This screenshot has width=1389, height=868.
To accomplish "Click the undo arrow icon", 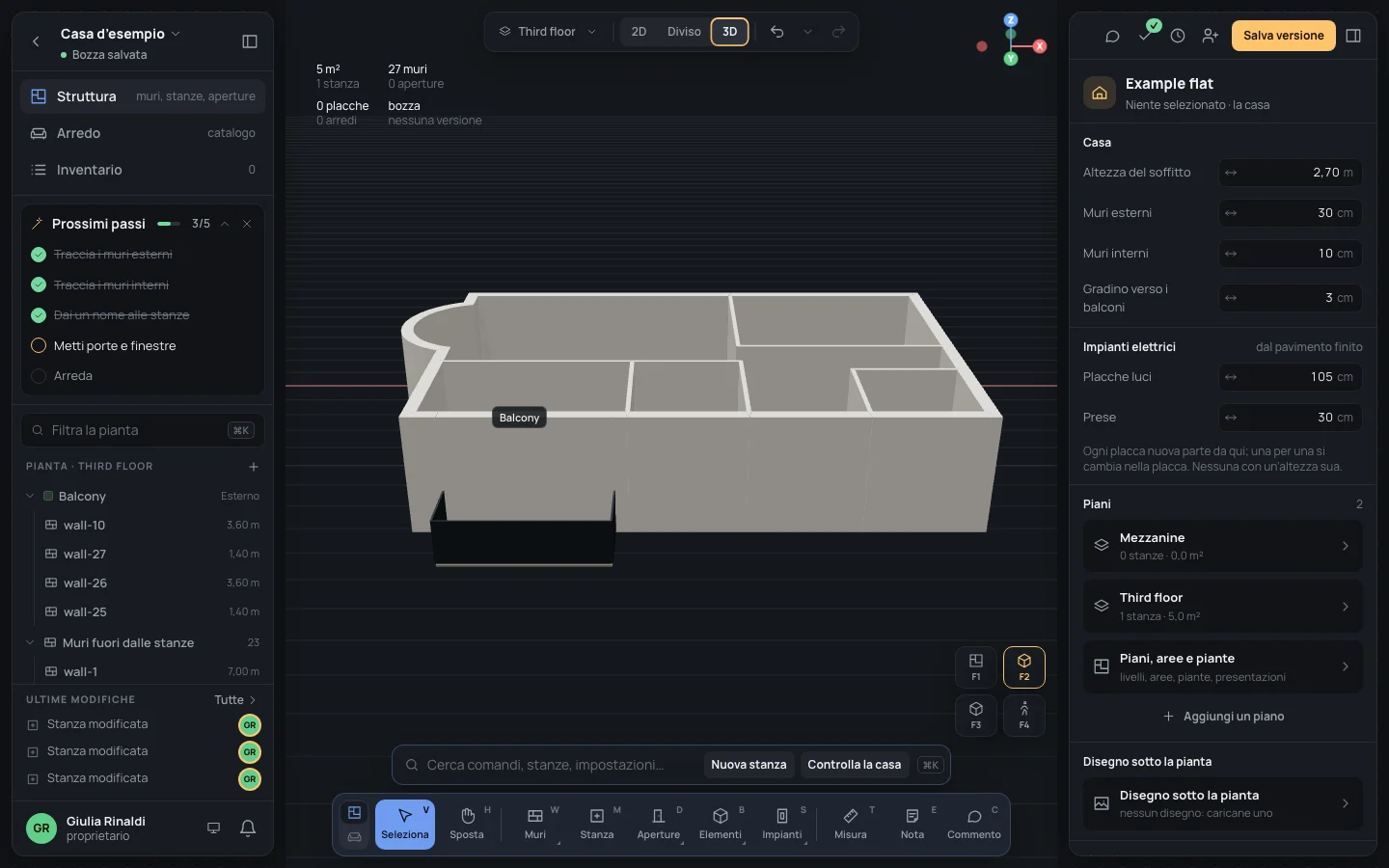I will (x=777, y=32).
